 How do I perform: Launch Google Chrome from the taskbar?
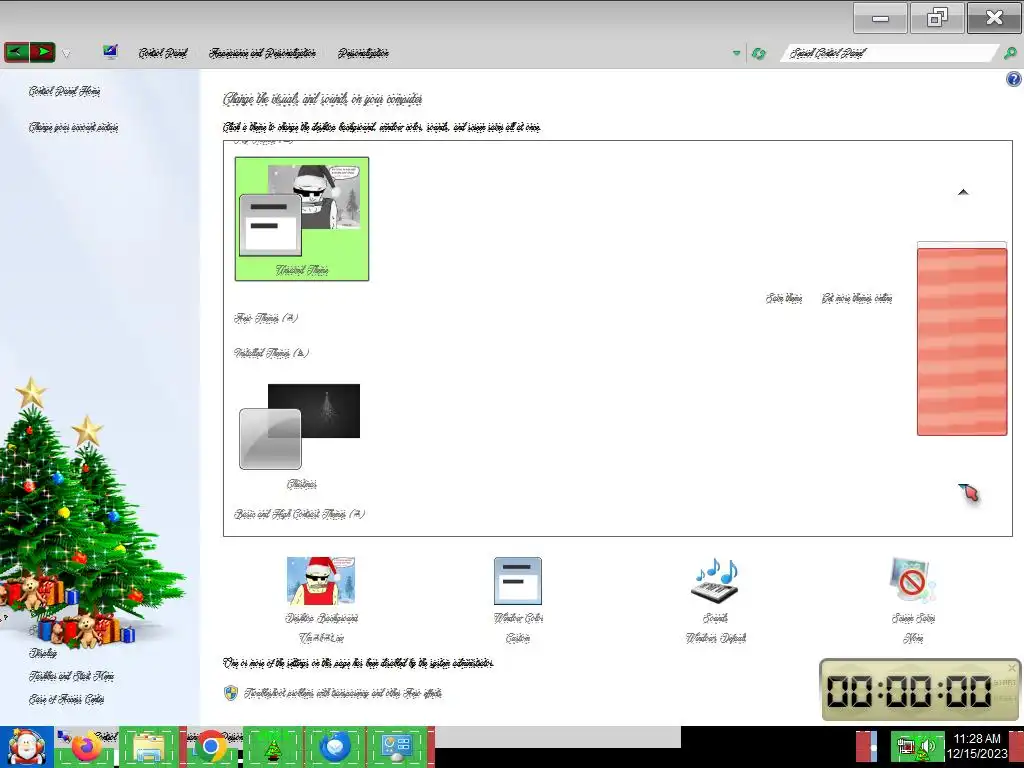(x=211, y=747)
